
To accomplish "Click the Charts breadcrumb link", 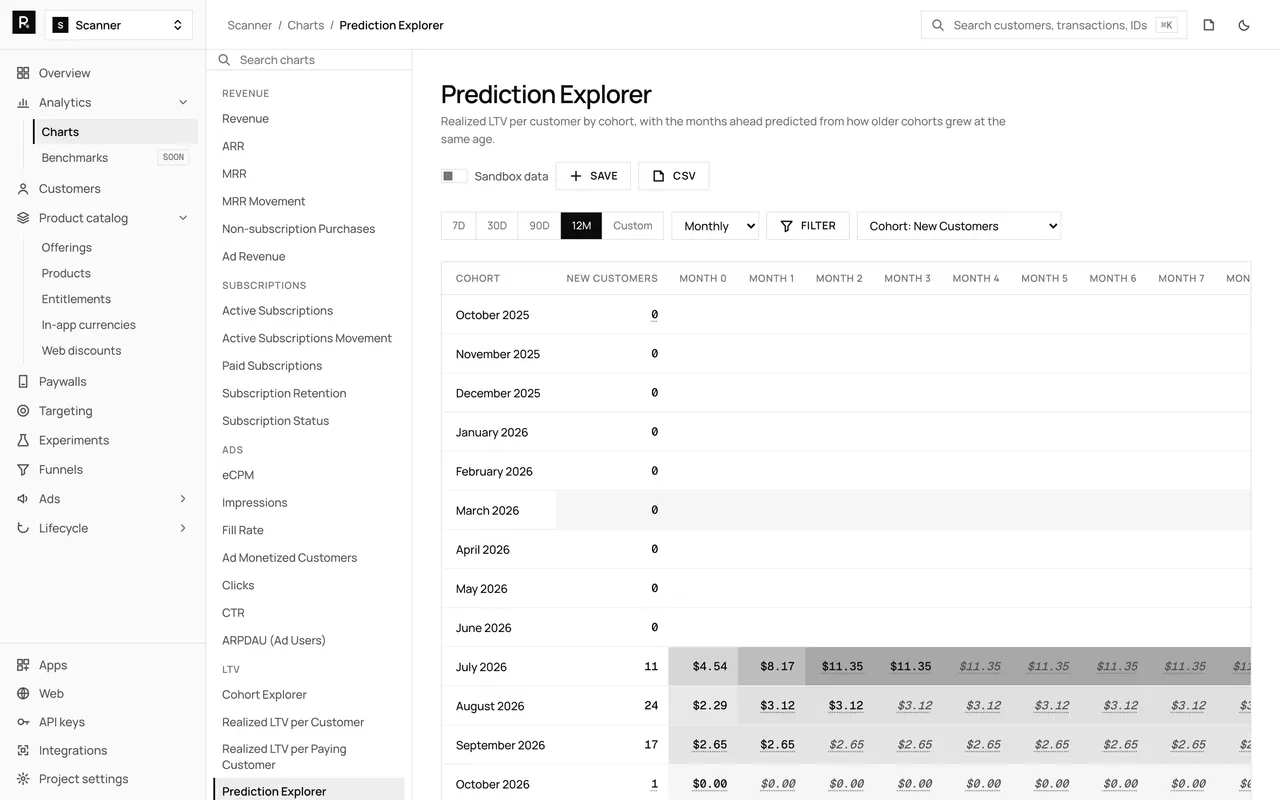I will click(x=306, y=25).
